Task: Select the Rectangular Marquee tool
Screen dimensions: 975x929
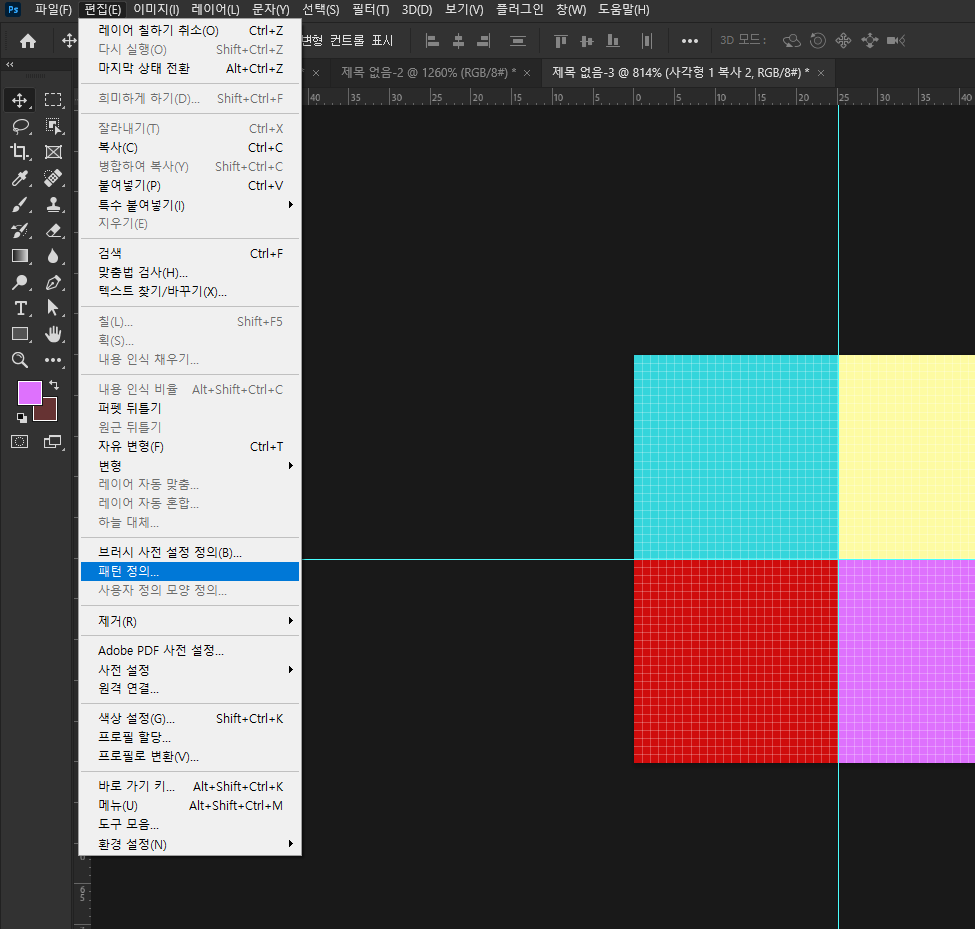Action: pyautogui.click(x=53, y=100)
